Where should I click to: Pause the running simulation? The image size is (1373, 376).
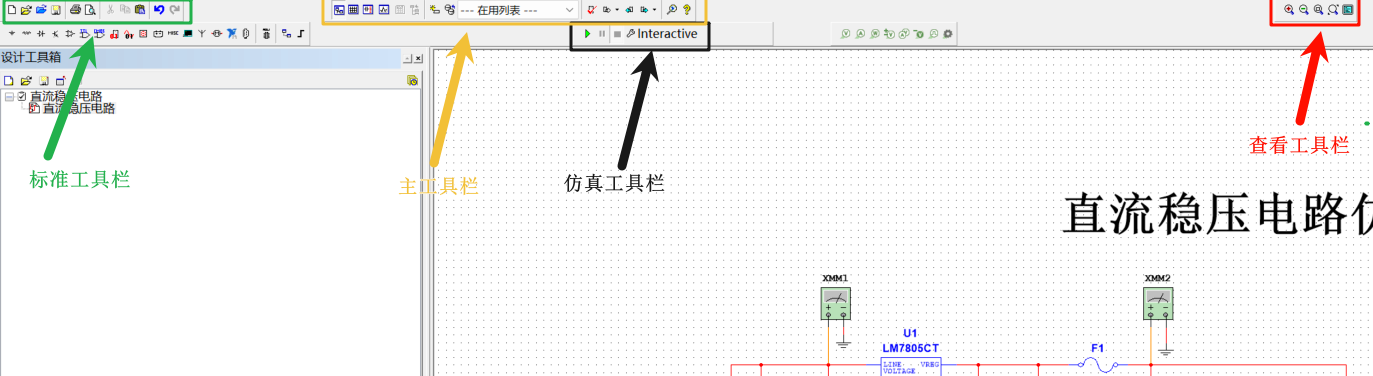click(602, 34)
